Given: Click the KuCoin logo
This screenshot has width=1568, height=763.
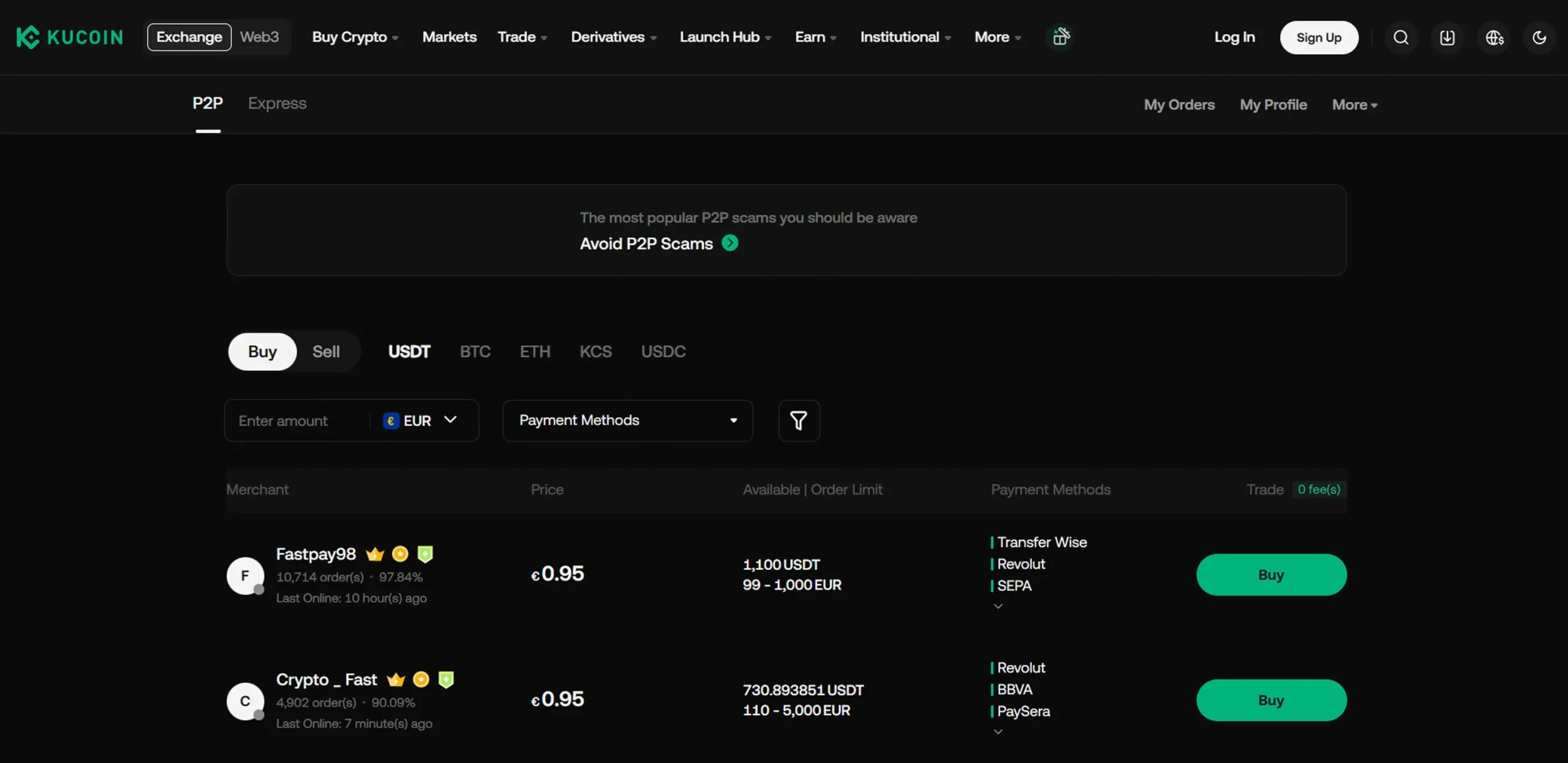Looking at the screenshot, I should click(x=69, y=37).
